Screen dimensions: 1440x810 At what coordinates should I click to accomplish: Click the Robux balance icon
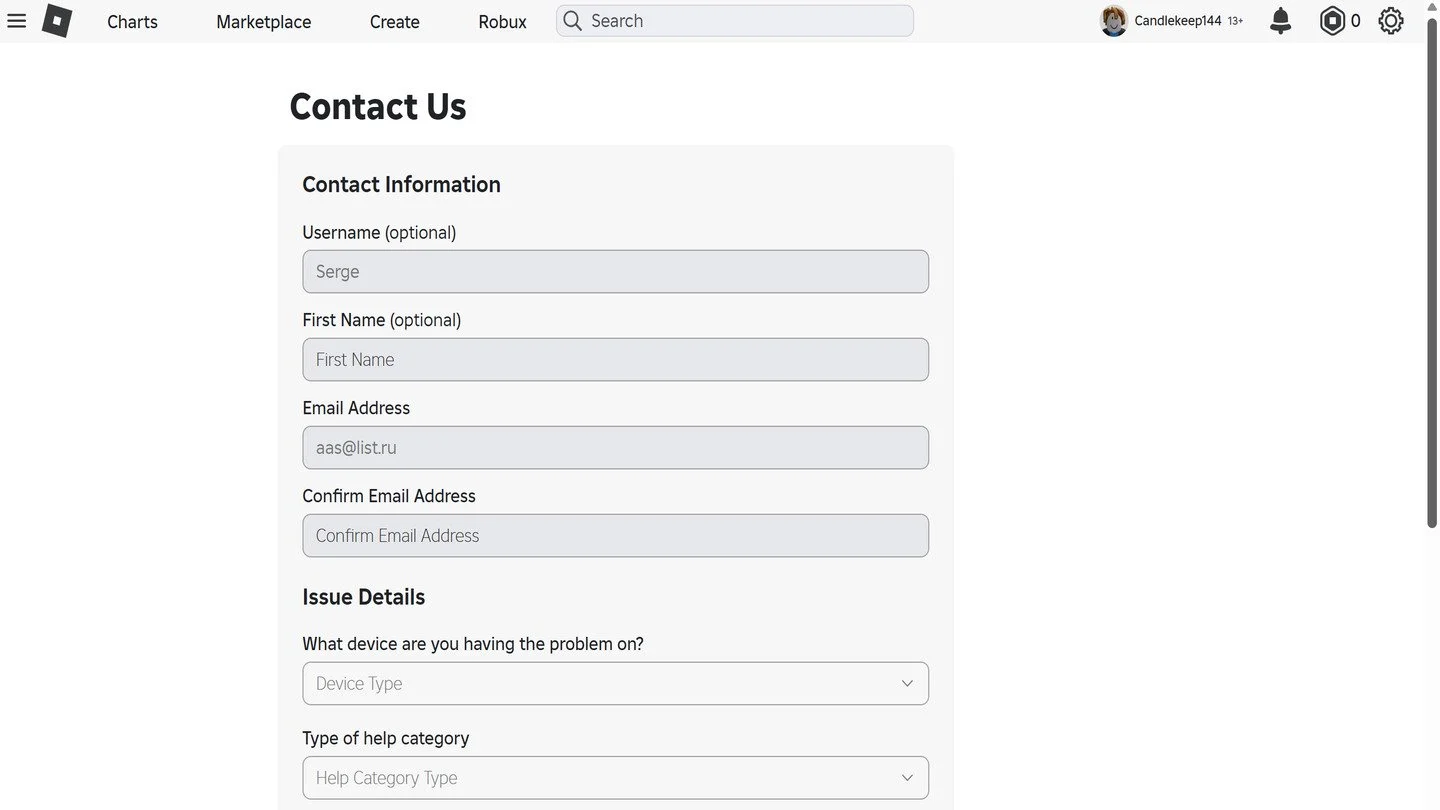point(1332,21)
